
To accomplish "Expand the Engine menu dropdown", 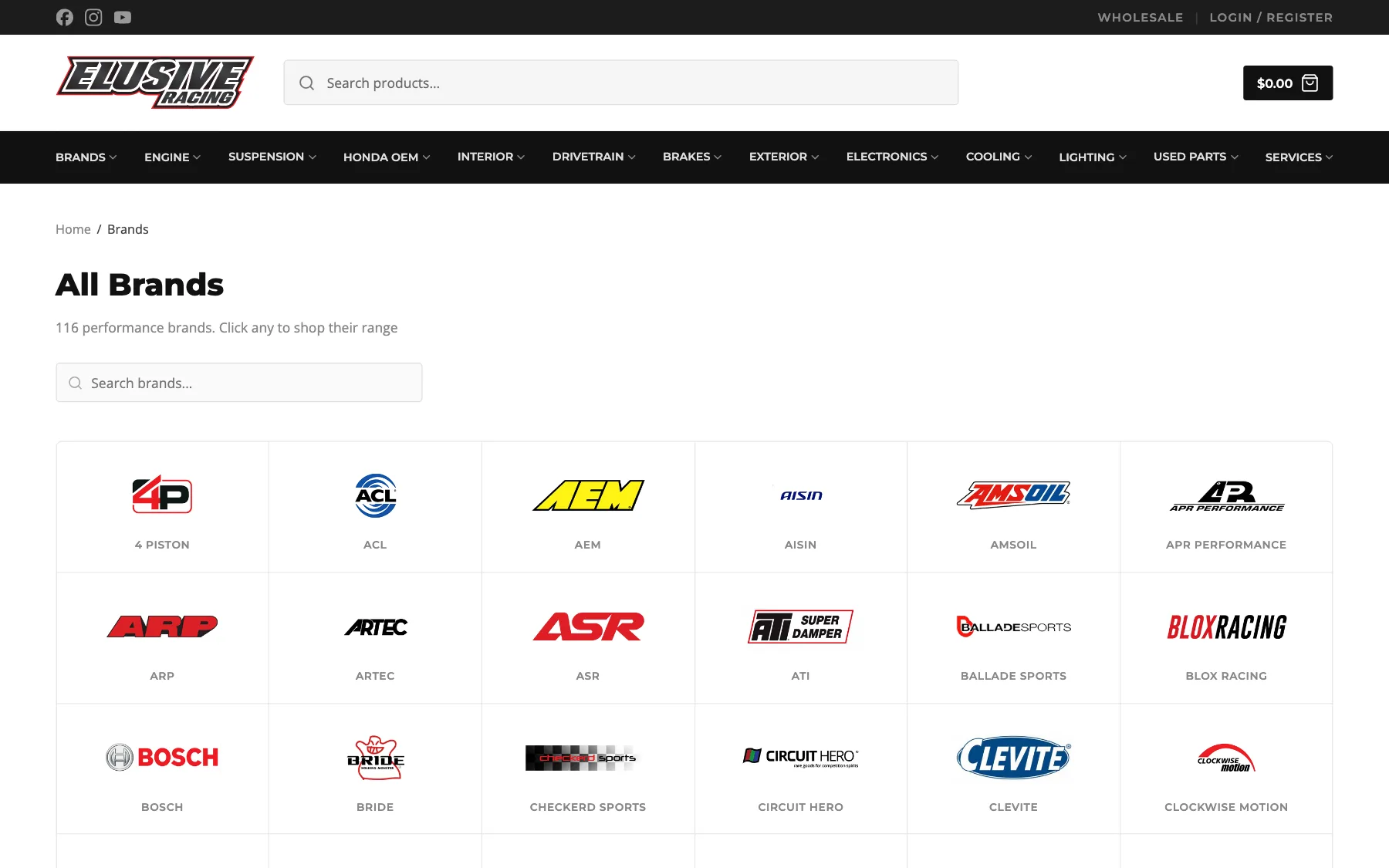I will tap(172, 157).
